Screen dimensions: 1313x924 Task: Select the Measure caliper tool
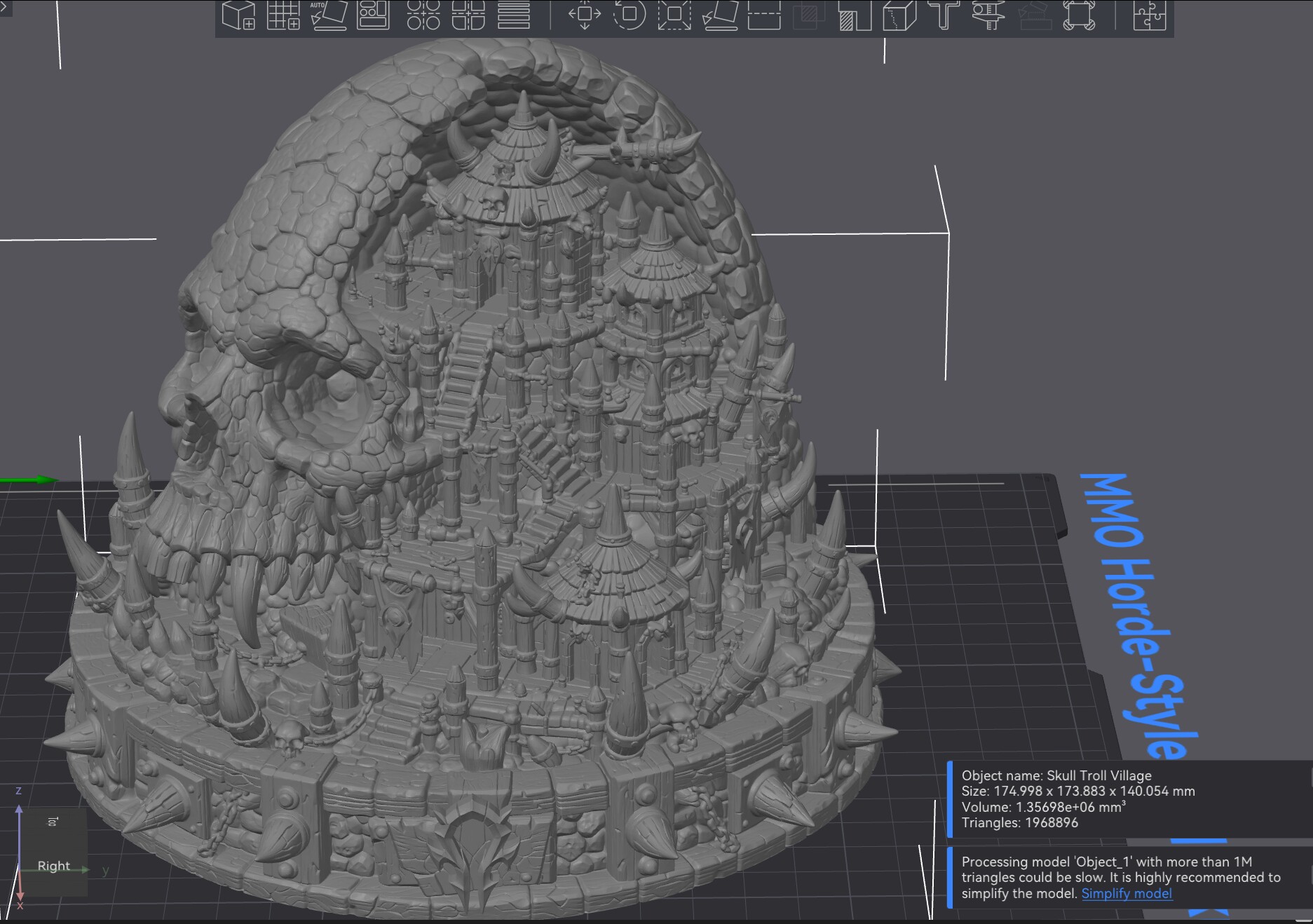[989, 15]
